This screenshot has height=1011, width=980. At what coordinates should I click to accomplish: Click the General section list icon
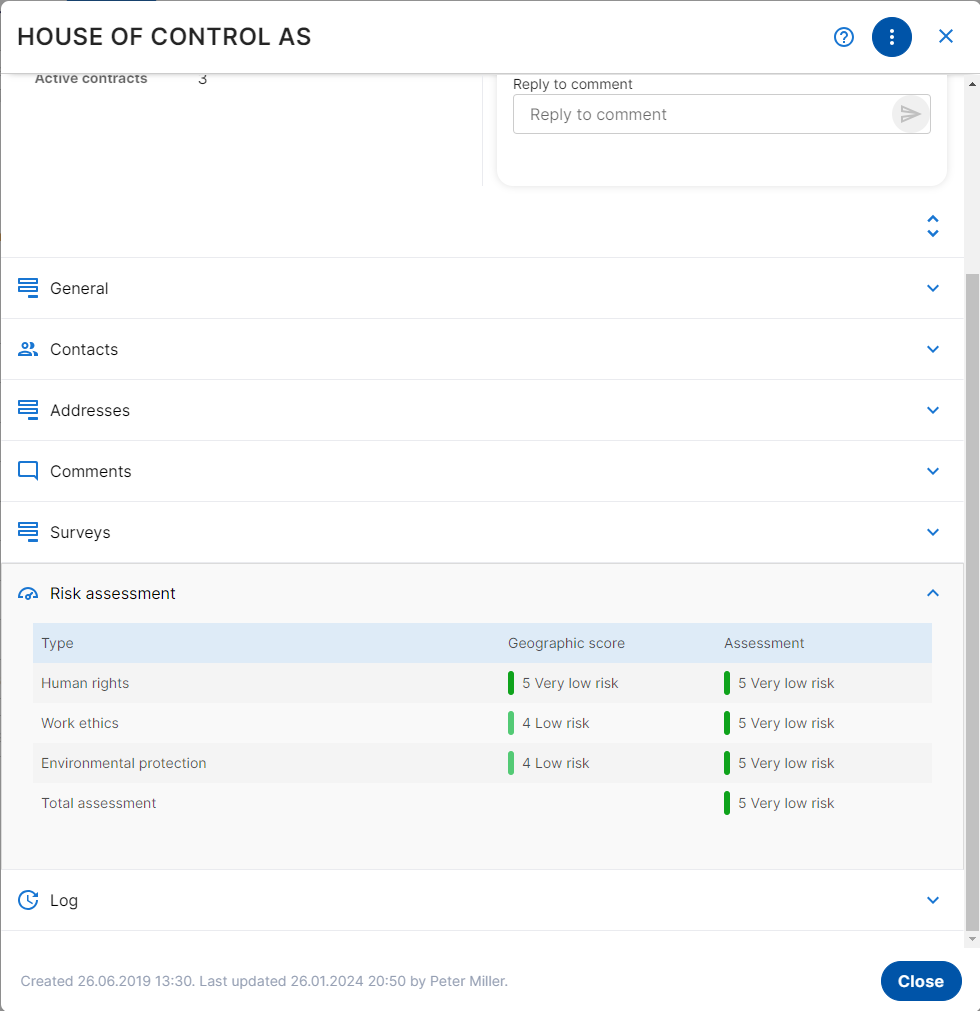pyautogui.click(x=28, y=288)
